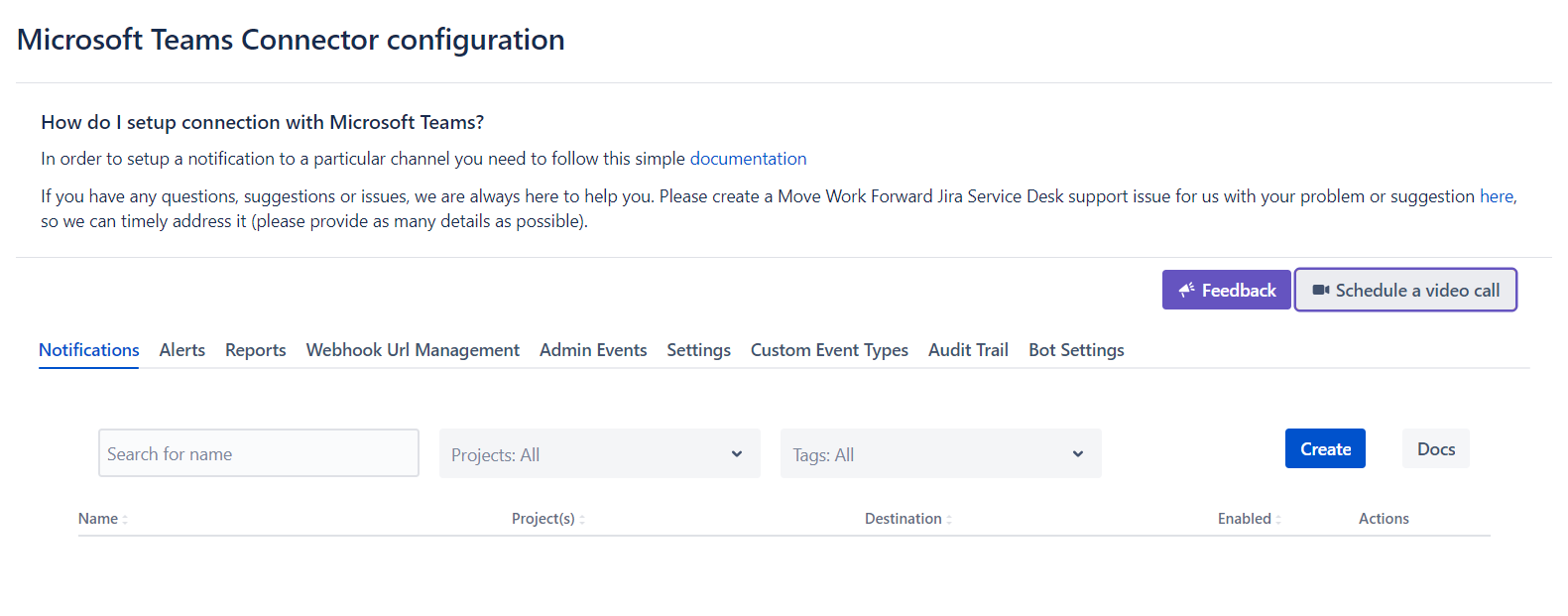Click the megaphone icon on Feedback button

pos(1186,290)
